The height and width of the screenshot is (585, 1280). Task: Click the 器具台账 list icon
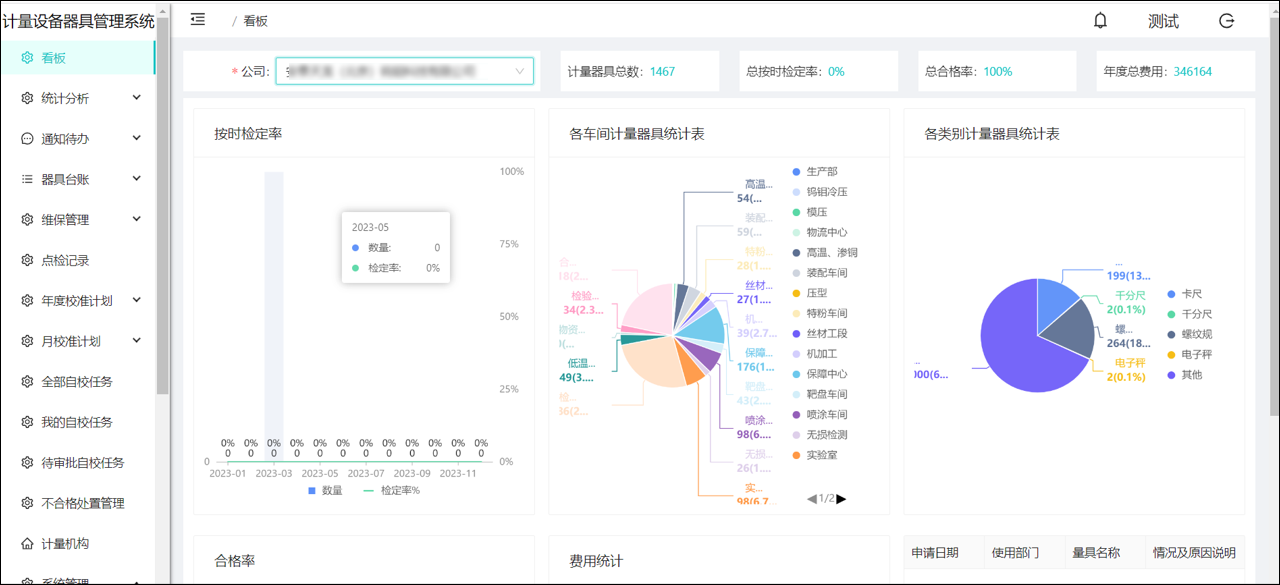tap(28, 179)
